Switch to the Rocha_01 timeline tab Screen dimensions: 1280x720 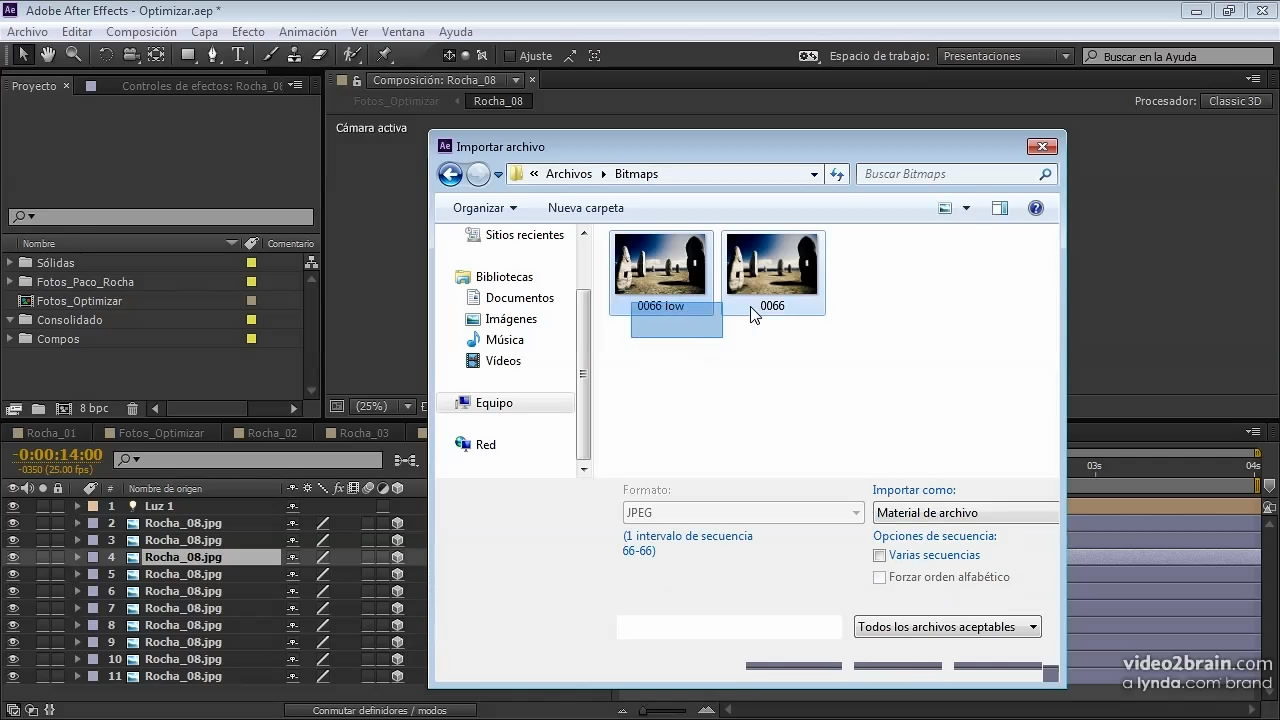tap(51, 433)
